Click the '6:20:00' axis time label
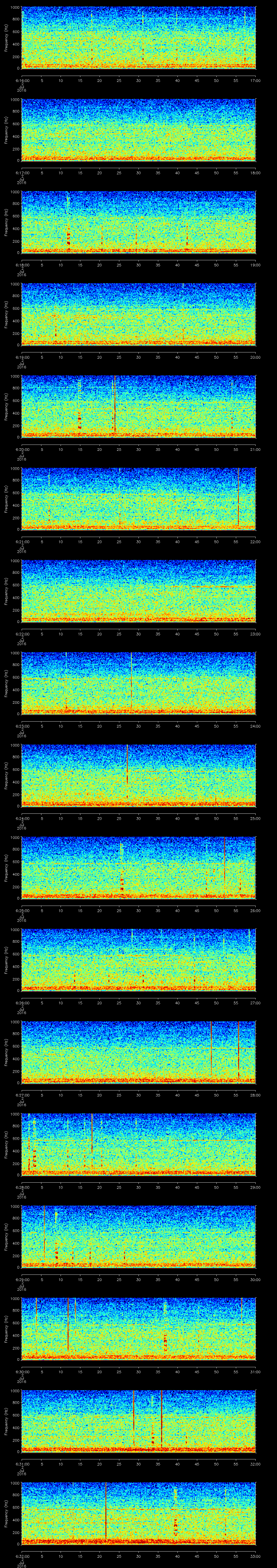Screen dimensions: 277x1568 click(x=22, y=449)
